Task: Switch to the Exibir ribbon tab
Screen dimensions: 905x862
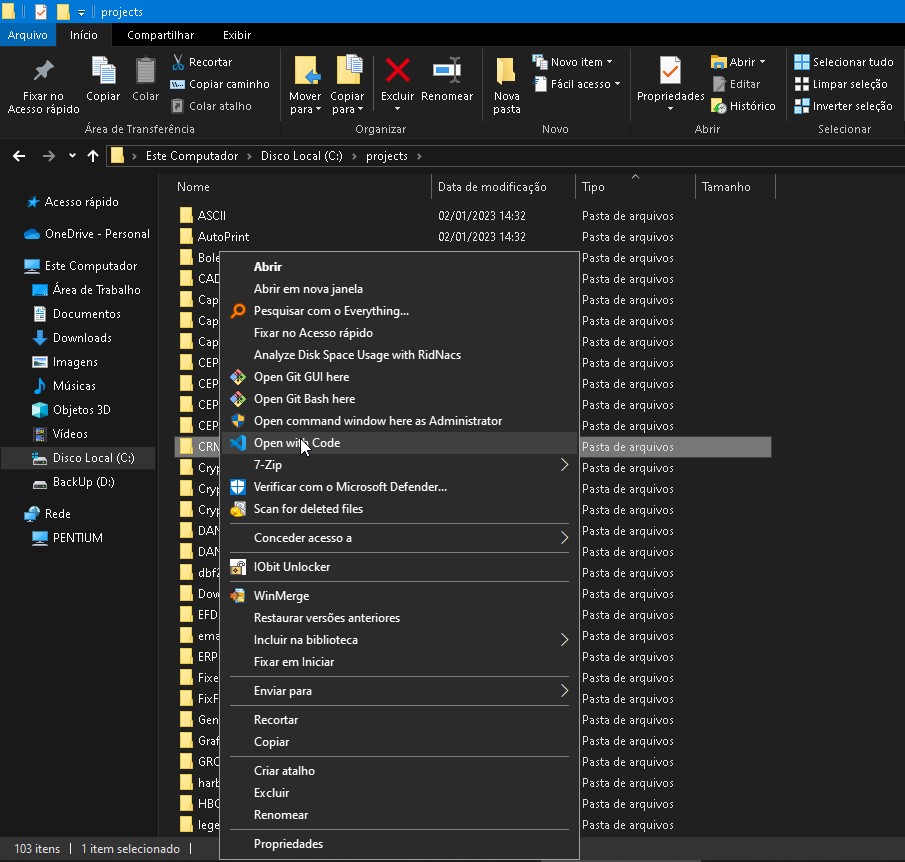Action: (x=237, y=35)
